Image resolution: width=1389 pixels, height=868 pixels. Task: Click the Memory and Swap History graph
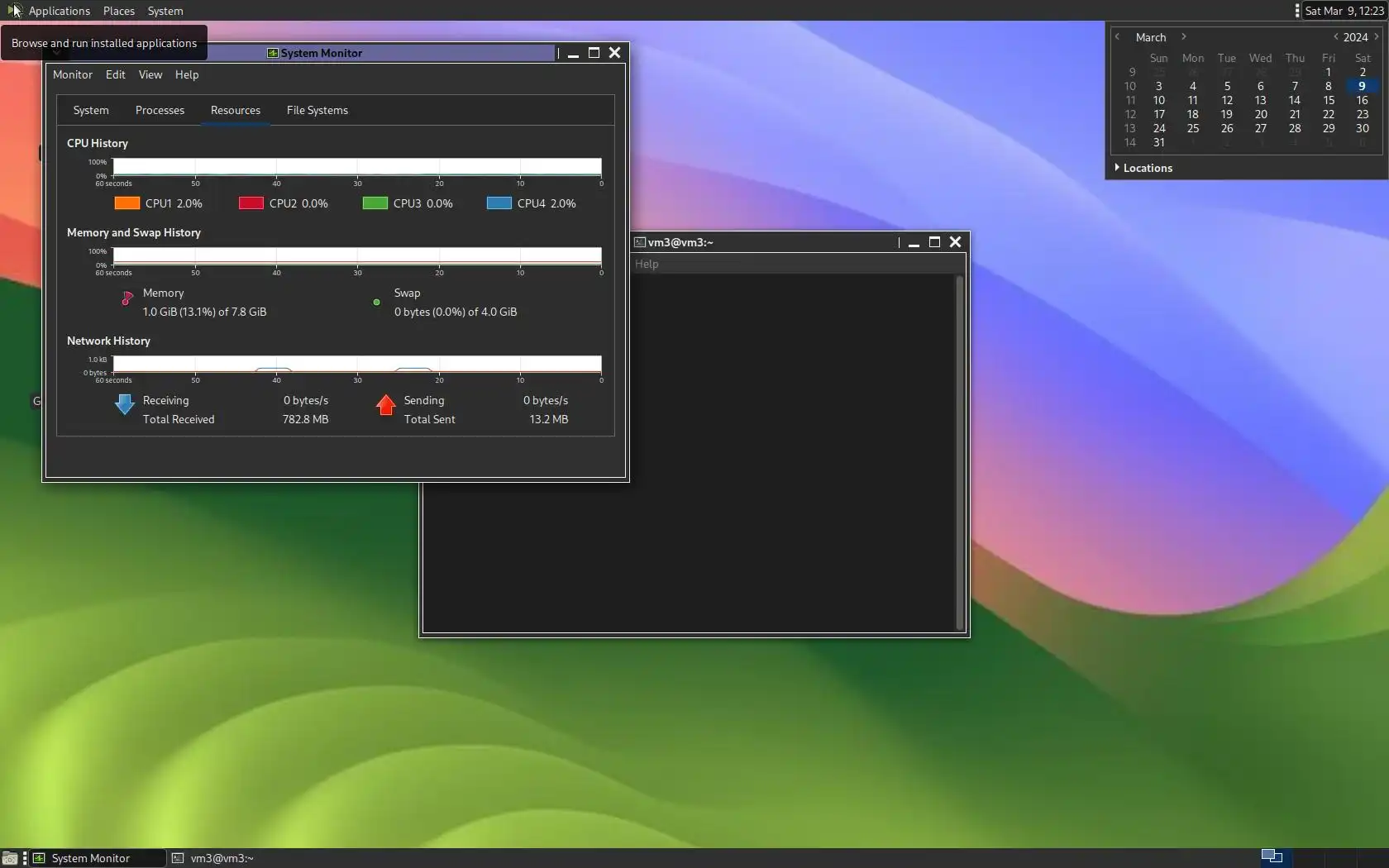click(x=357, y=256)
